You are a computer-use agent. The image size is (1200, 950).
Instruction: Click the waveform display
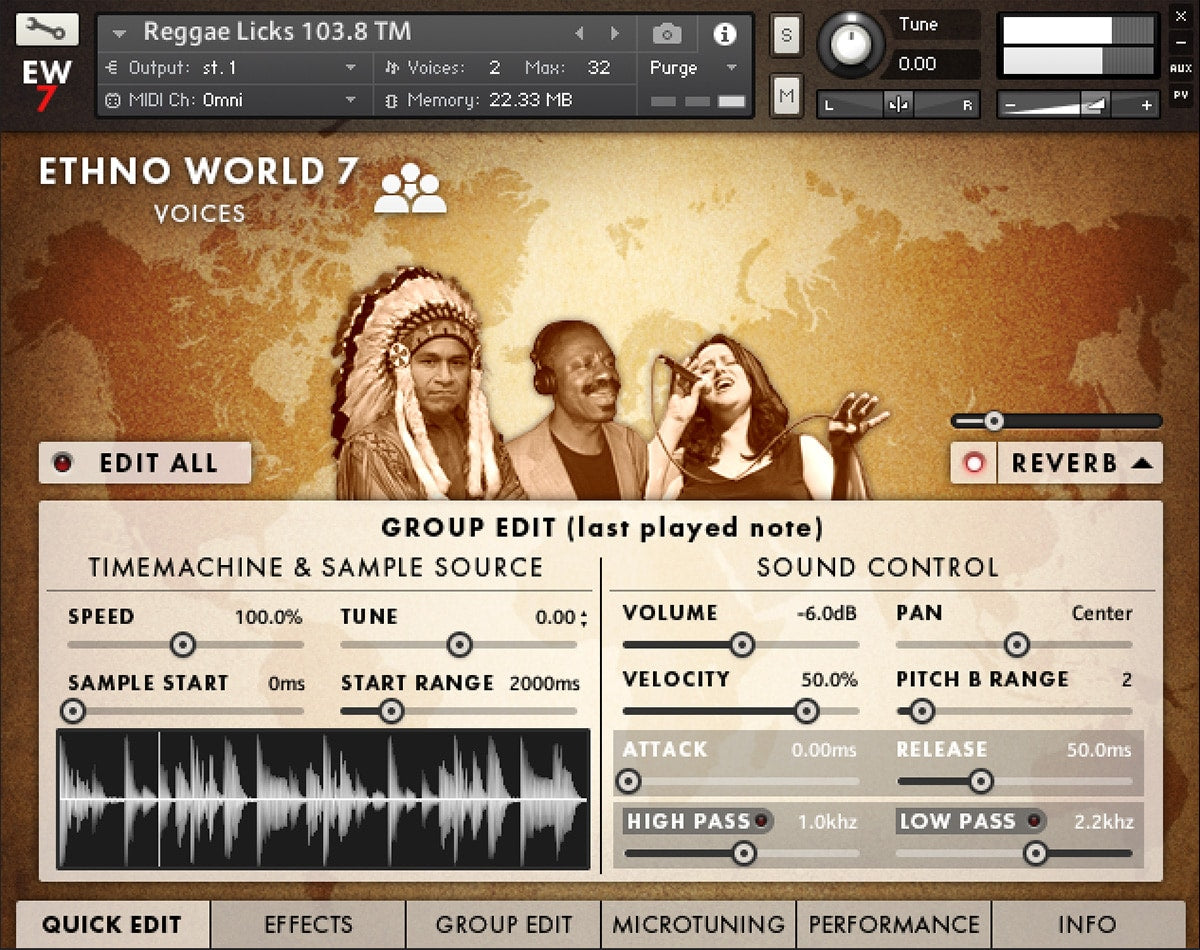(324, 799)
